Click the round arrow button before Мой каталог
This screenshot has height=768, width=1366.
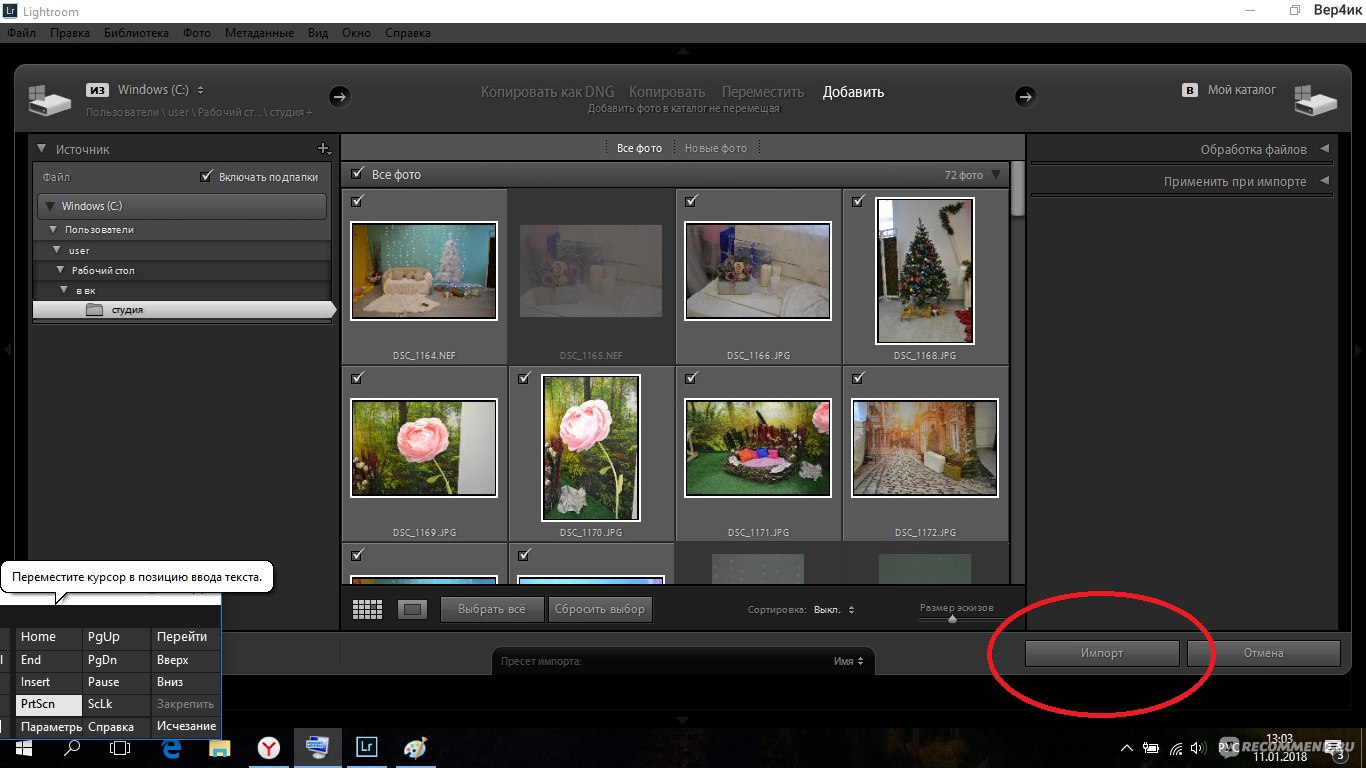tap(1025, 96)
